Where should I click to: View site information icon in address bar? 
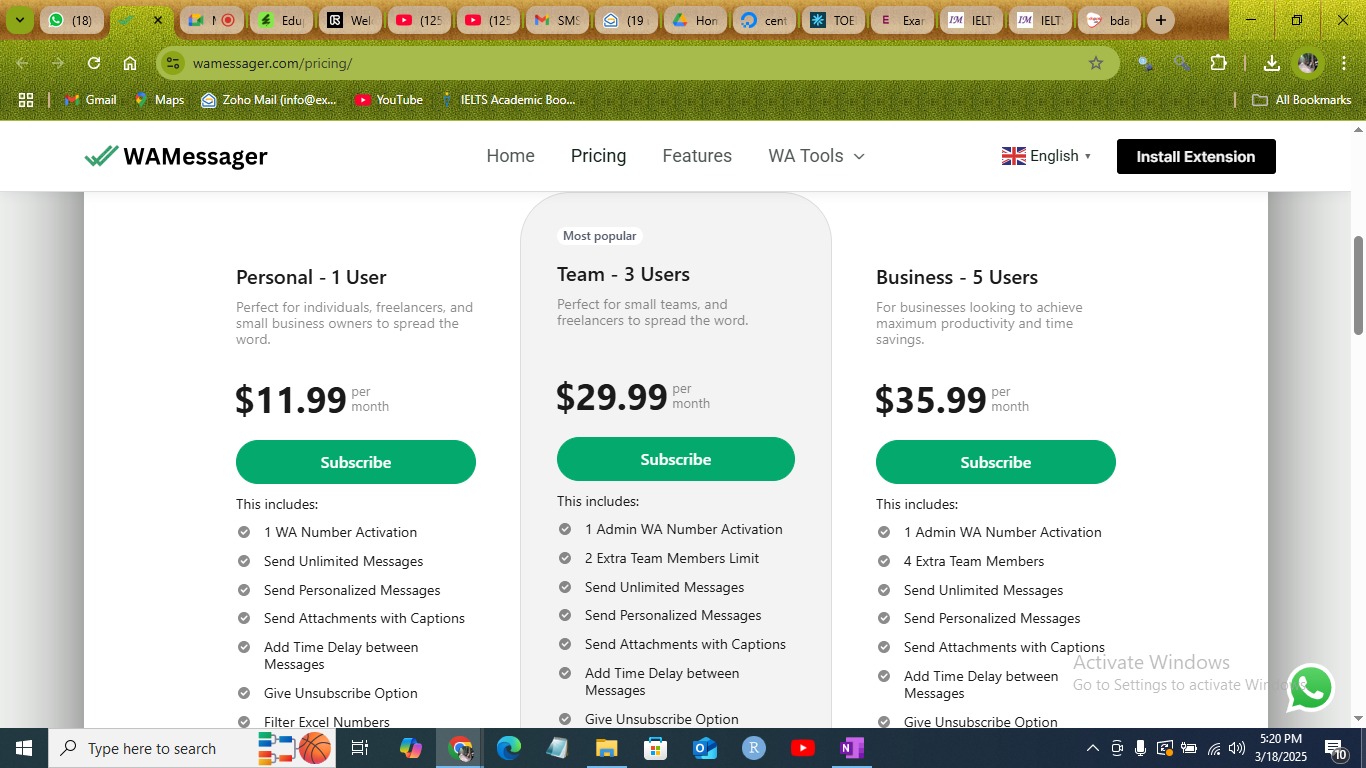click(173, 63)
